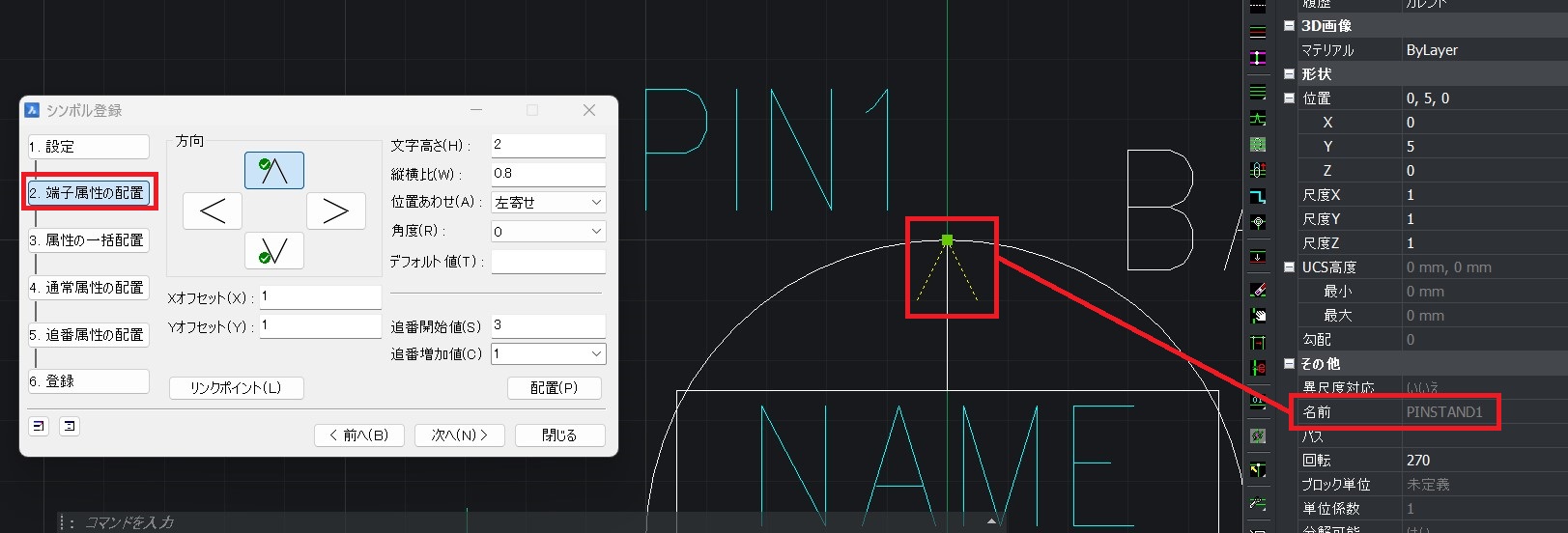Image resolution: width=1568 pixels, height=533 pixels.
Task: Click the デフォルト値(T) input field
Action: pyautogui.click(x=548, y=262)
